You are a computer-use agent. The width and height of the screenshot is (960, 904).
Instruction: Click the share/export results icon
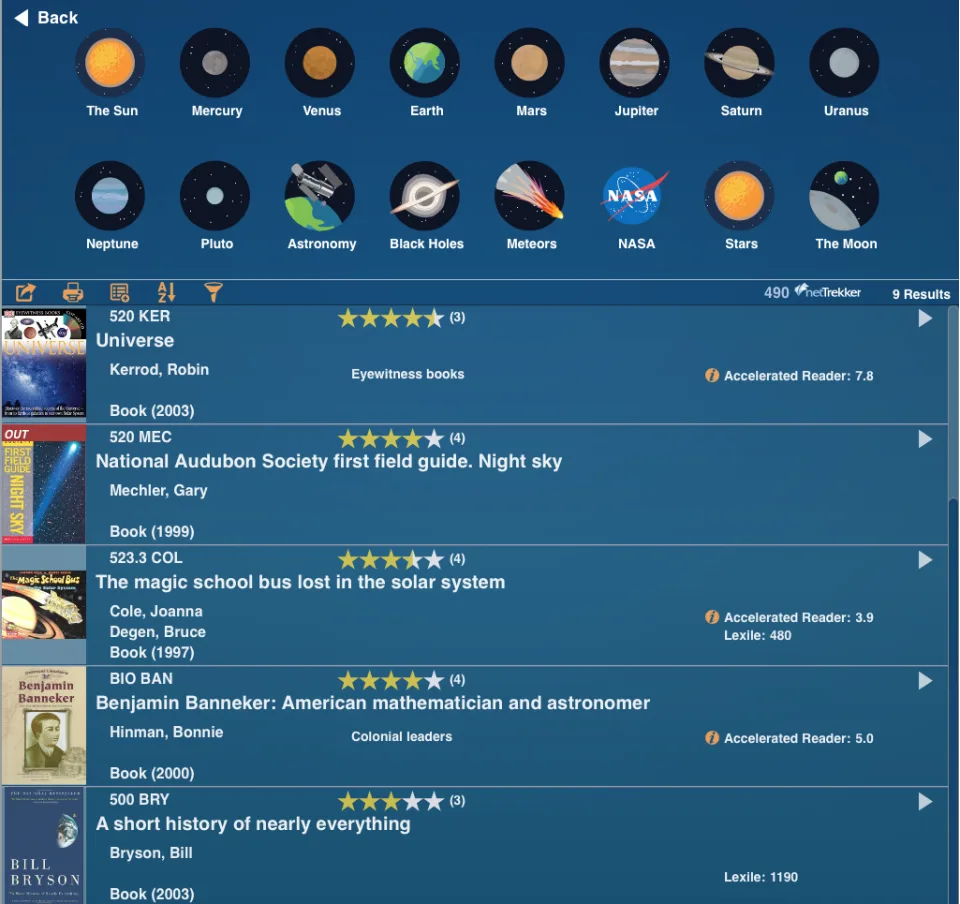click(x=25, y=293)
